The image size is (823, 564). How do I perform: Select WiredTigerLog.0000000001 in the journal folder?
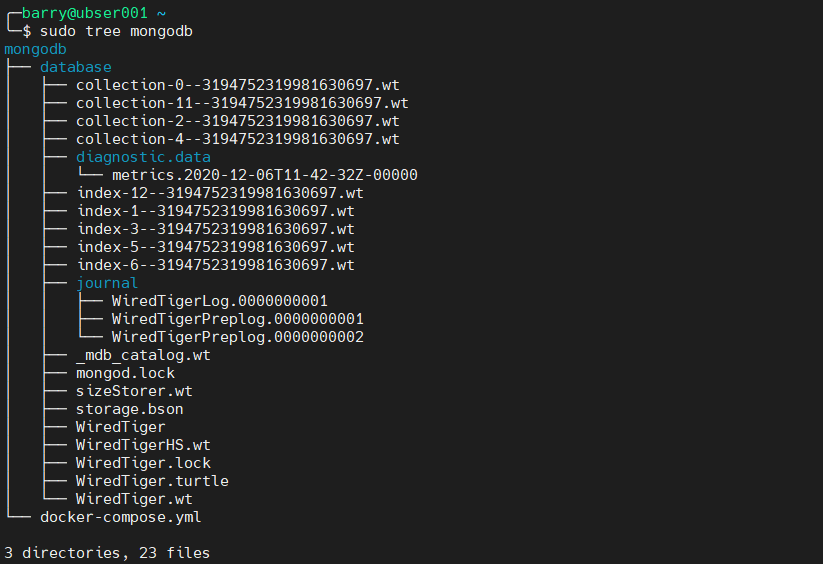click(x=219, y=301)
